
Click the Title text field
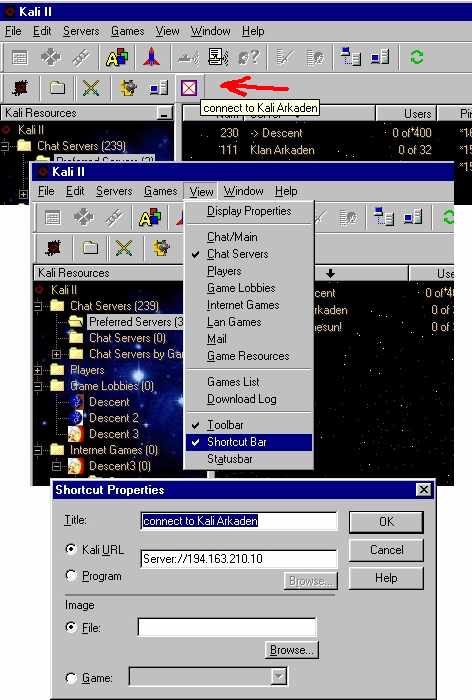point(238,521)
